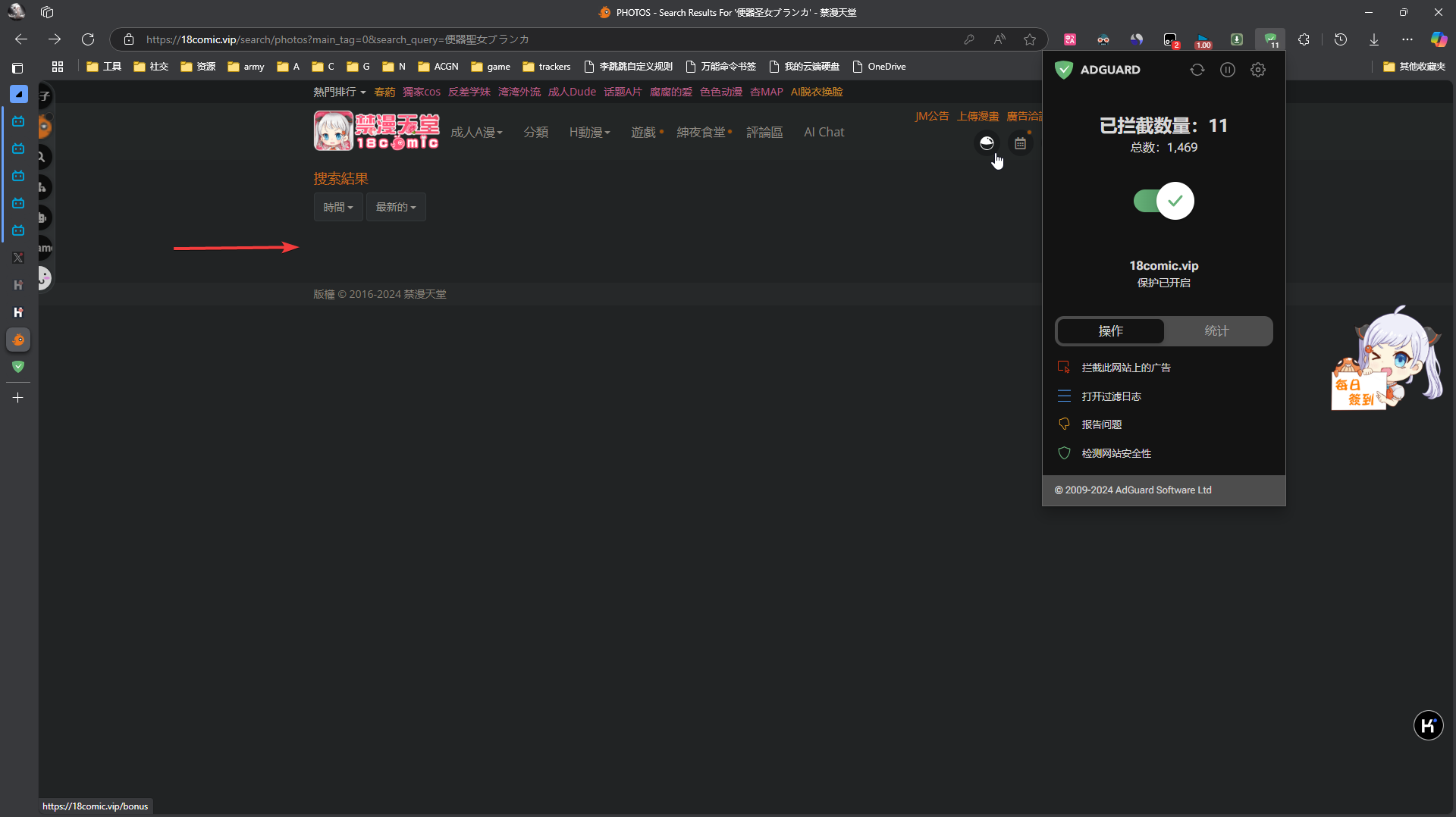The width and height of the screenshot is (1456, 817).
Task: Open browser history icon
Action: [1340, 39]
